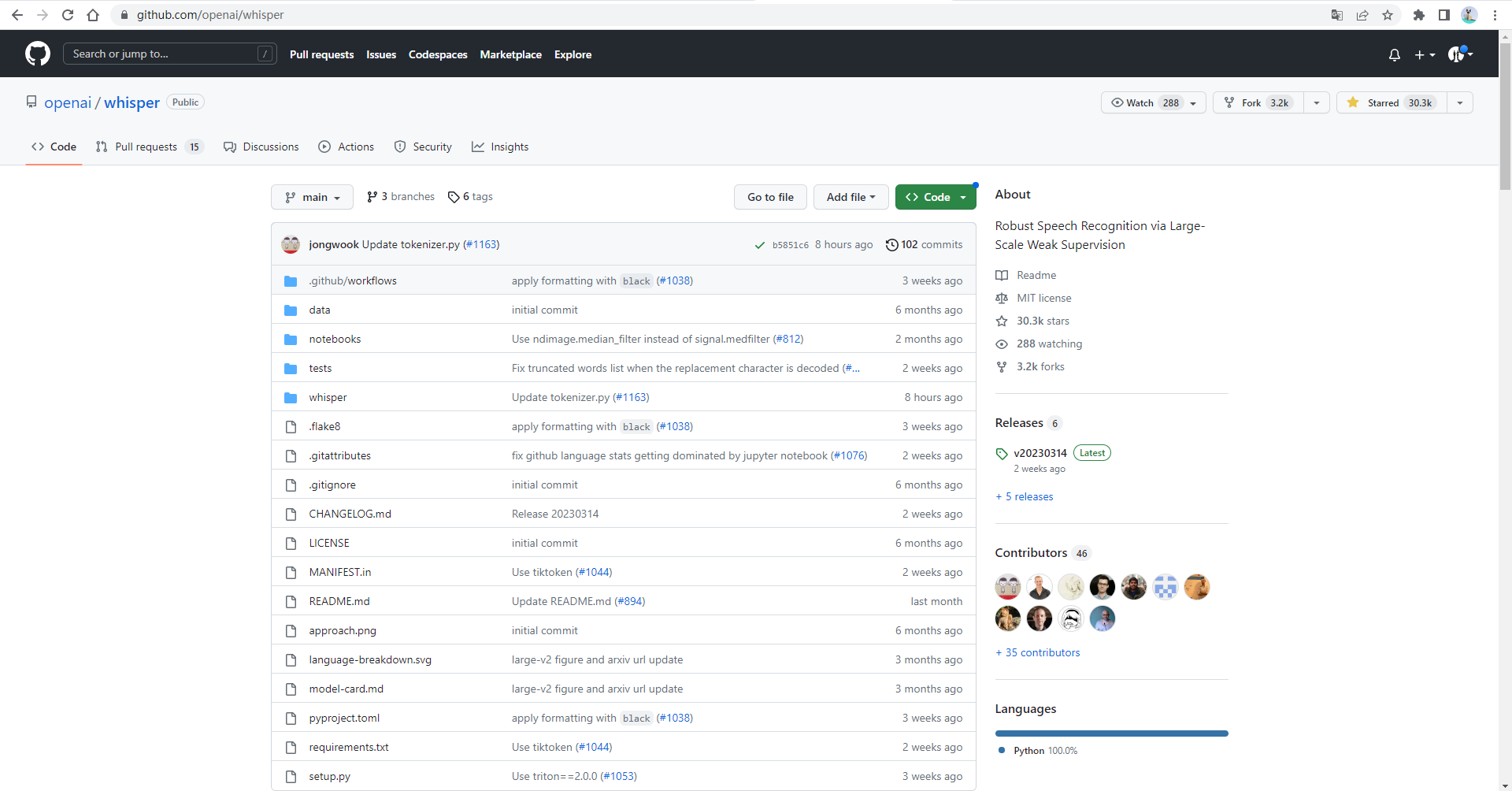This screenshot has width=1512, height=791.
Task: Open the main branch selector dropdown
Action: click(x=312, y=197)
